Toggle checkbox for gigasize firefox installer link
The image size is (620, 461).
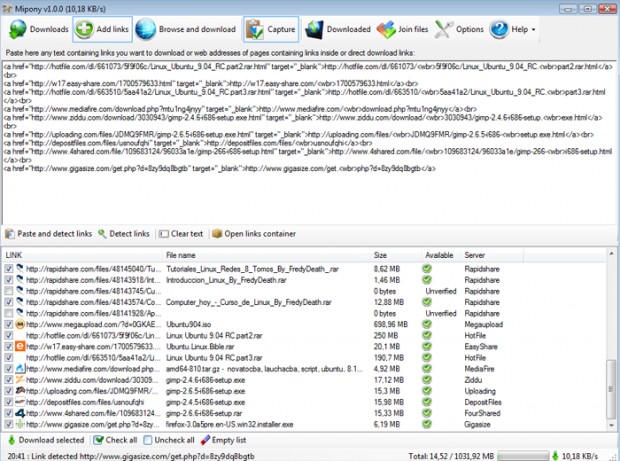coord(8,425)
